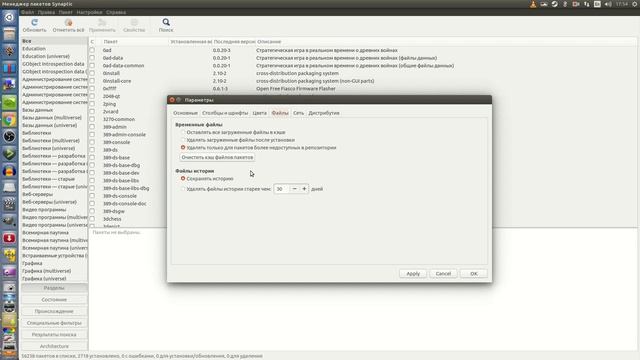This screenshot has height=360, width=640.
Task: Select Оставлять все загруженные файлы в кэше
Action: click(x=183, y=132)
